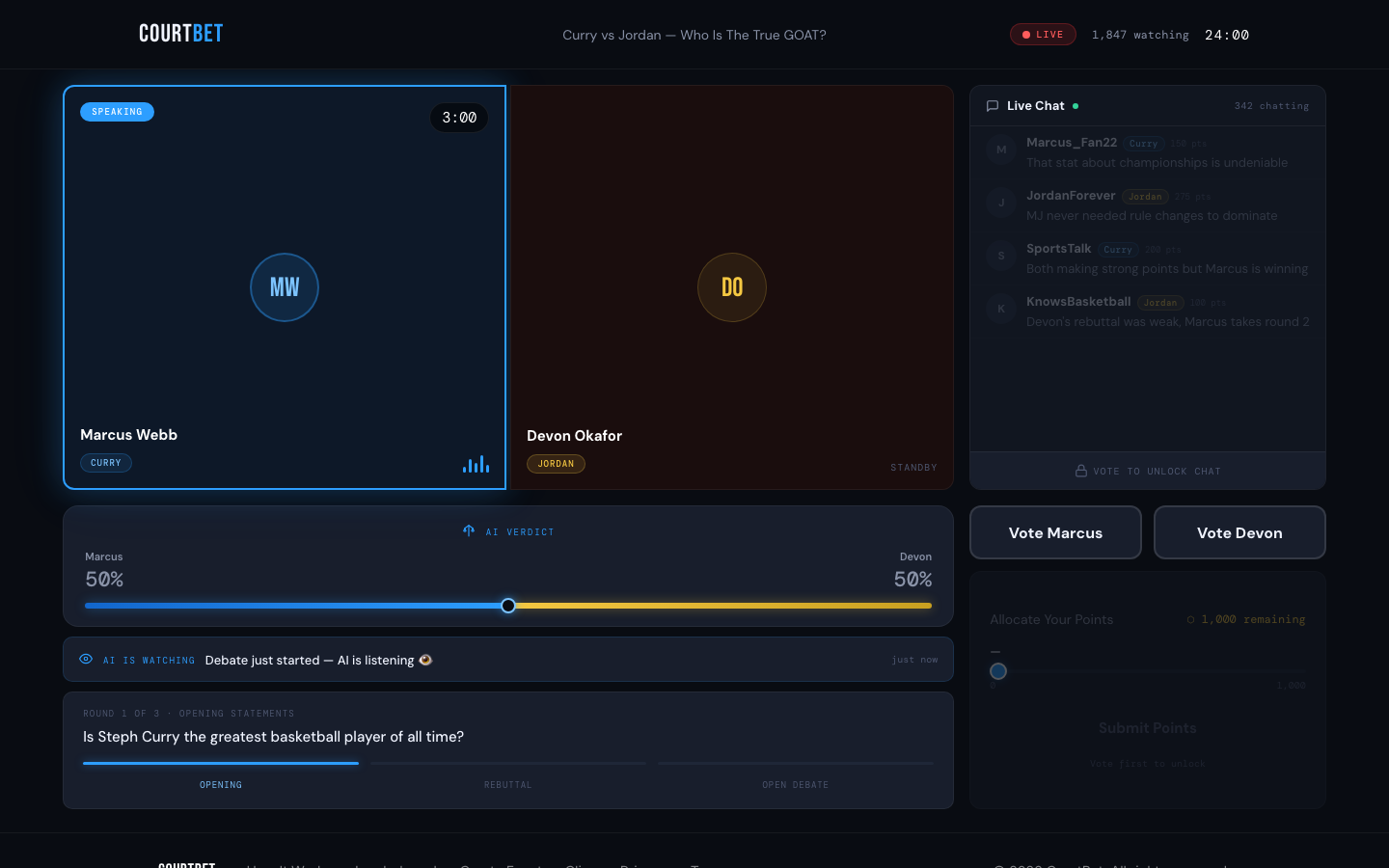
Task: Click the Submit Points button
Action: pos(1148,728)
